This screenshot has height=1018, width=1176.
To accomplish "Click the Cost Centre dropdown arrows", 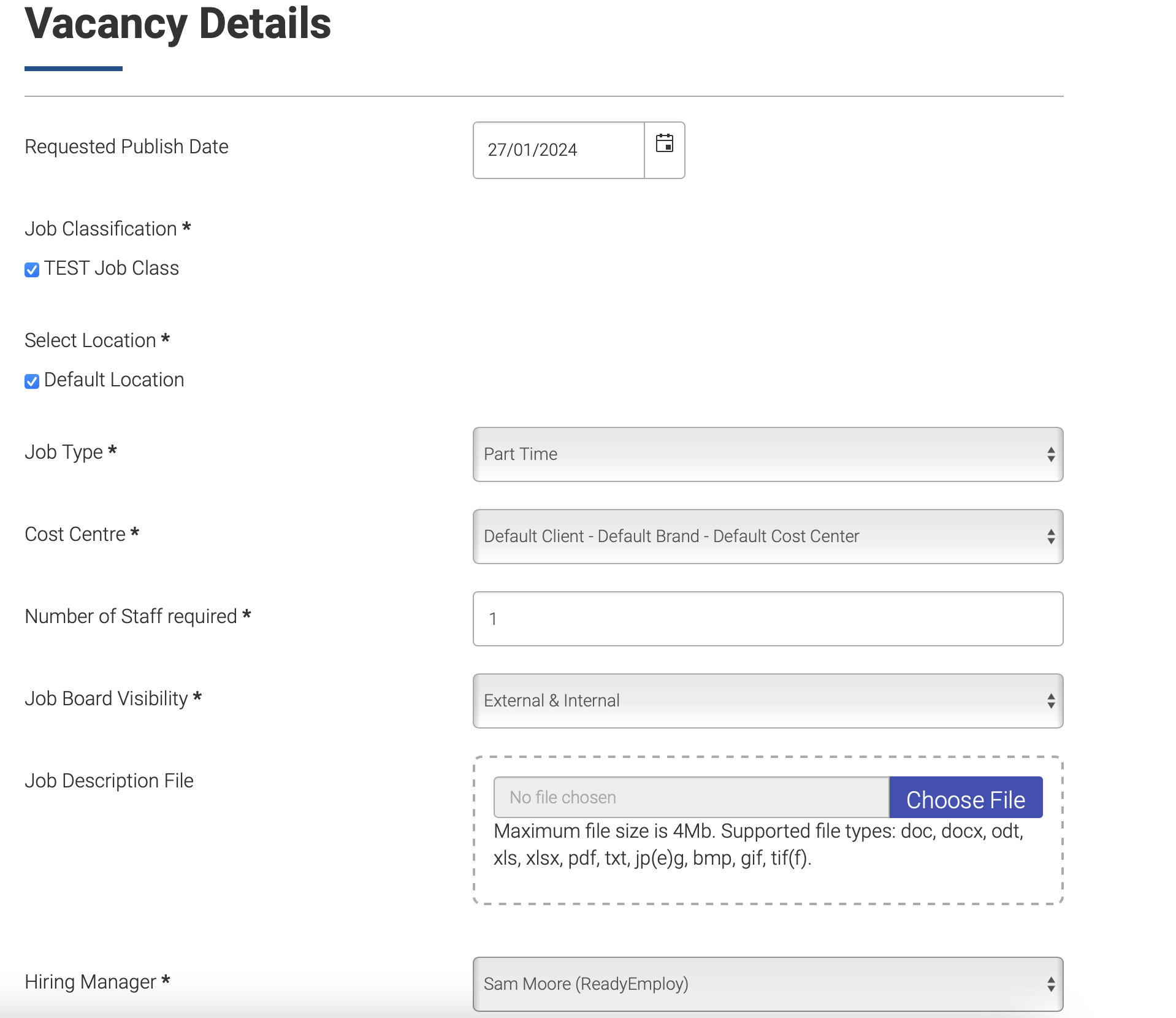I will click(x=1050, y=536).
